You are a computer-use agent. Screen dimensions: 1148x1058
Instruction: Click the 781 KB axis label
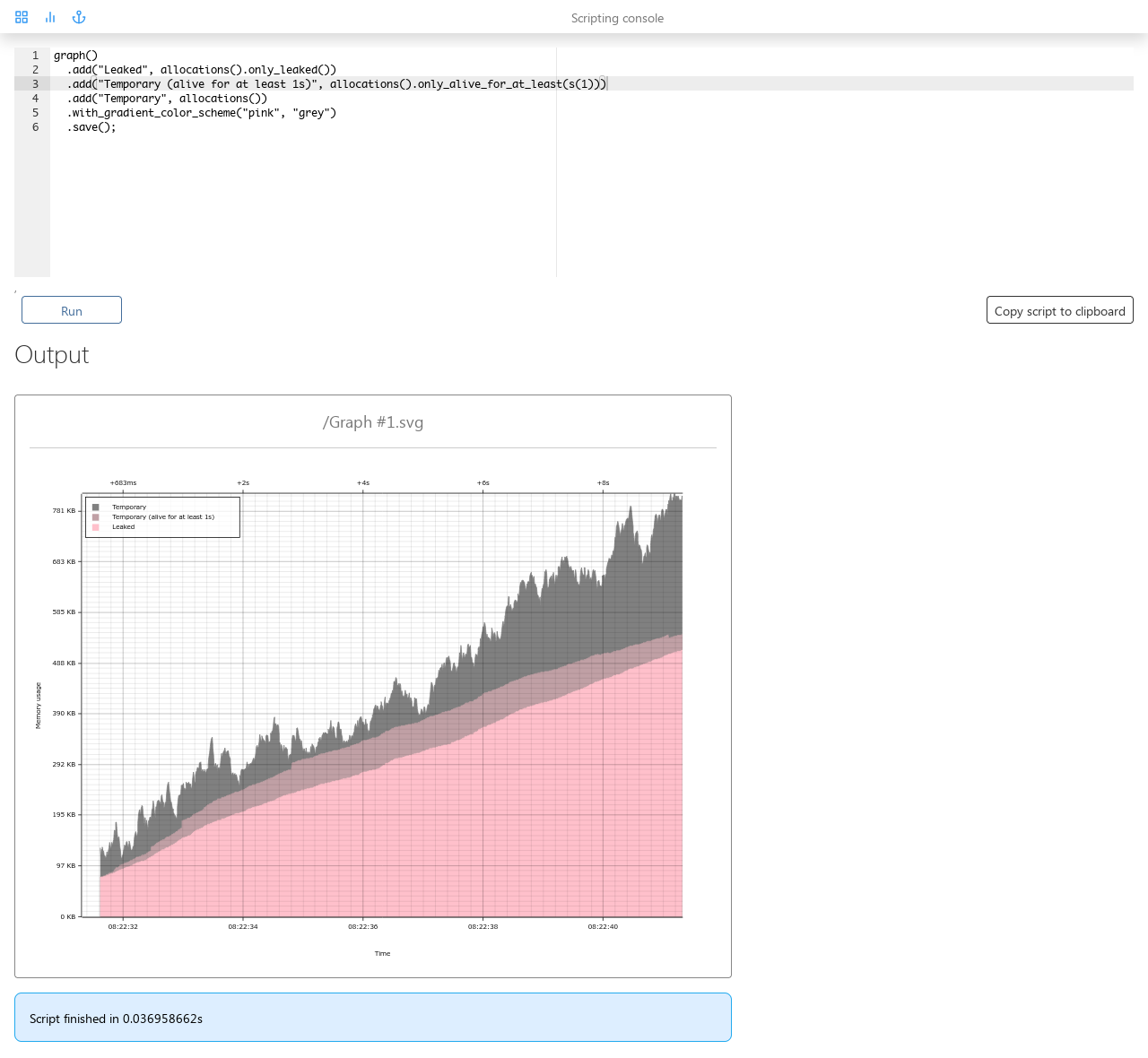(64, 511)
